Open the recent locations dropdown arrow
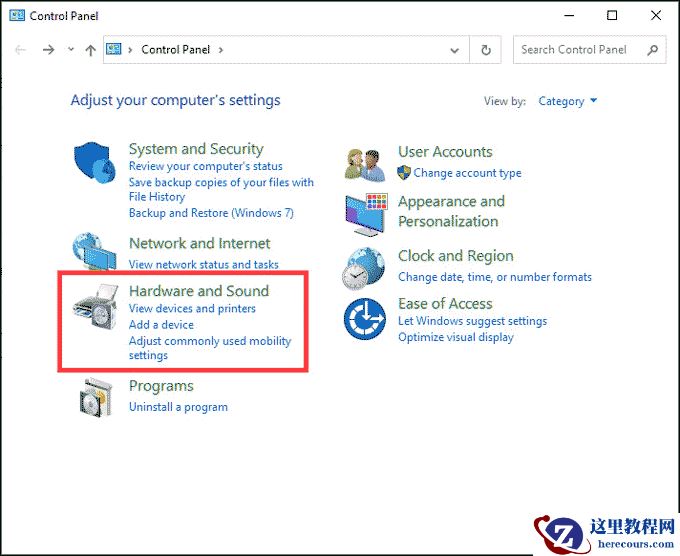Viewport: 680px width, 556px height. (71, 49)
